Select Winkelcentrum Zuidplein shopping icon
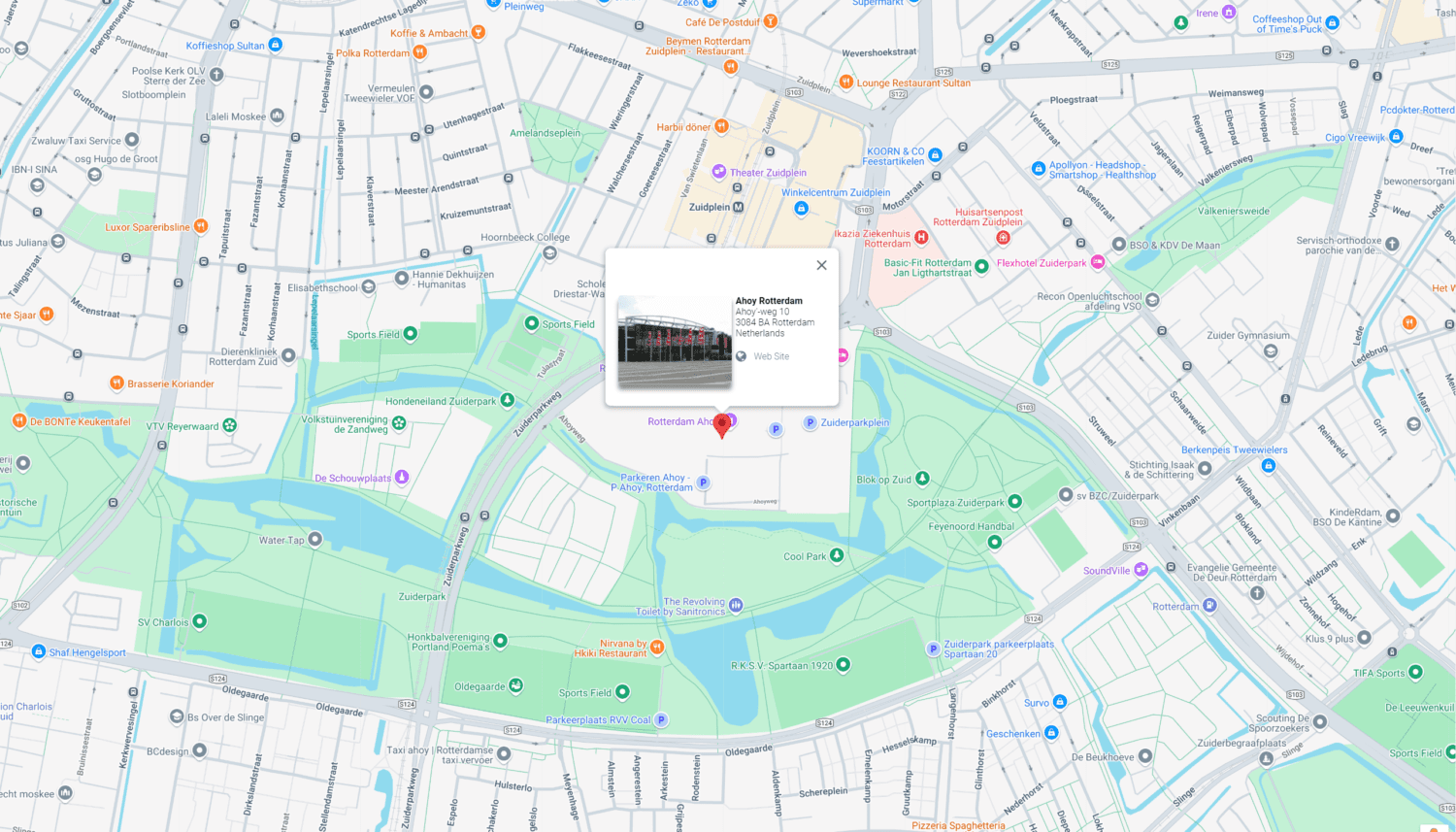Screen dimensions: 1456x832 (801, 208)
